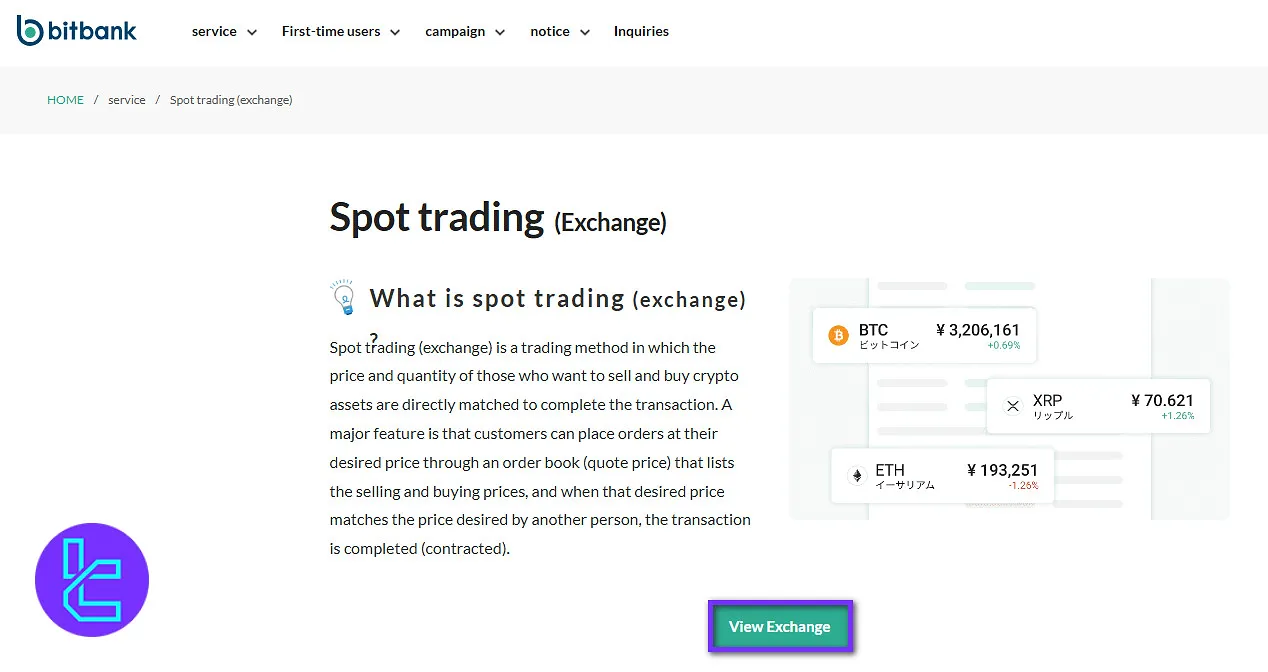The image size is (1268, 672).
Task: Open the Inquiries menu item
Action: [641, 31]
